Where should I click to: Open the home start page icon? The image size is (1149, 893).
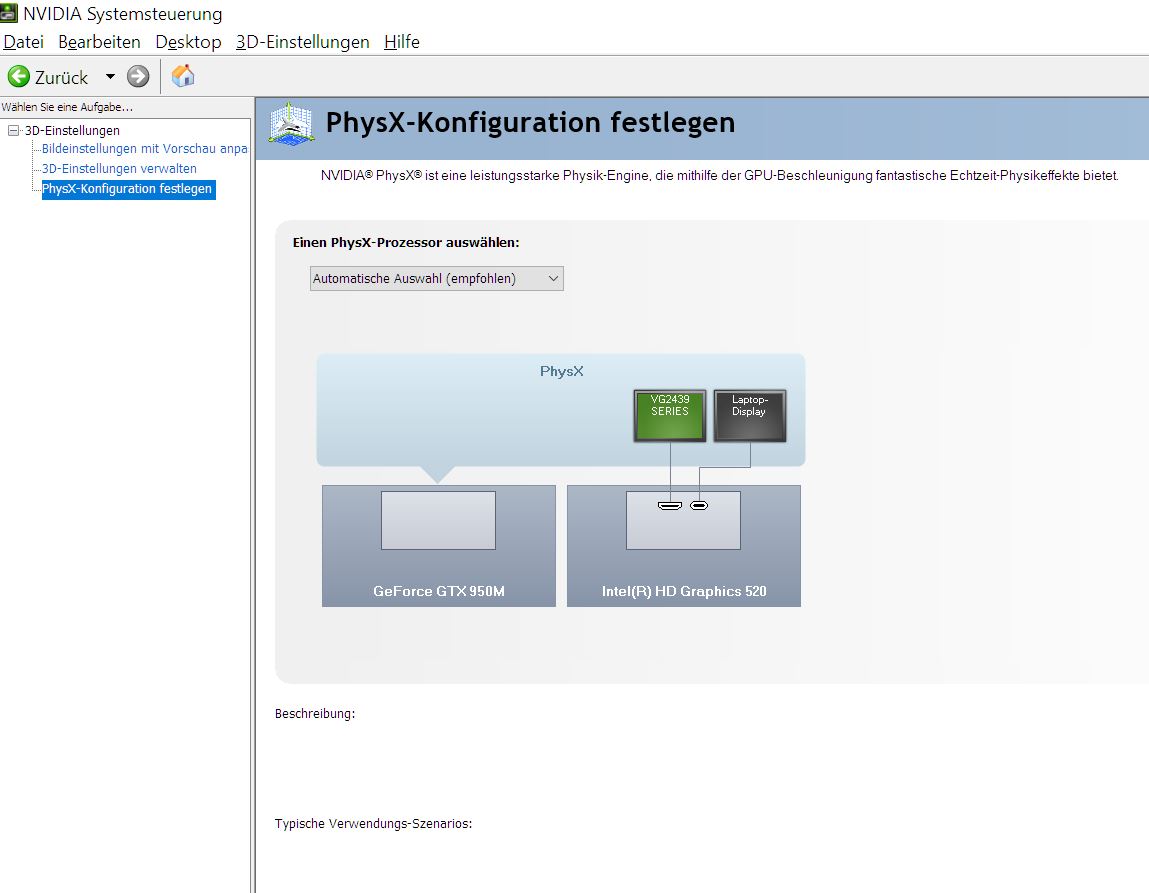tap(183, 76)
